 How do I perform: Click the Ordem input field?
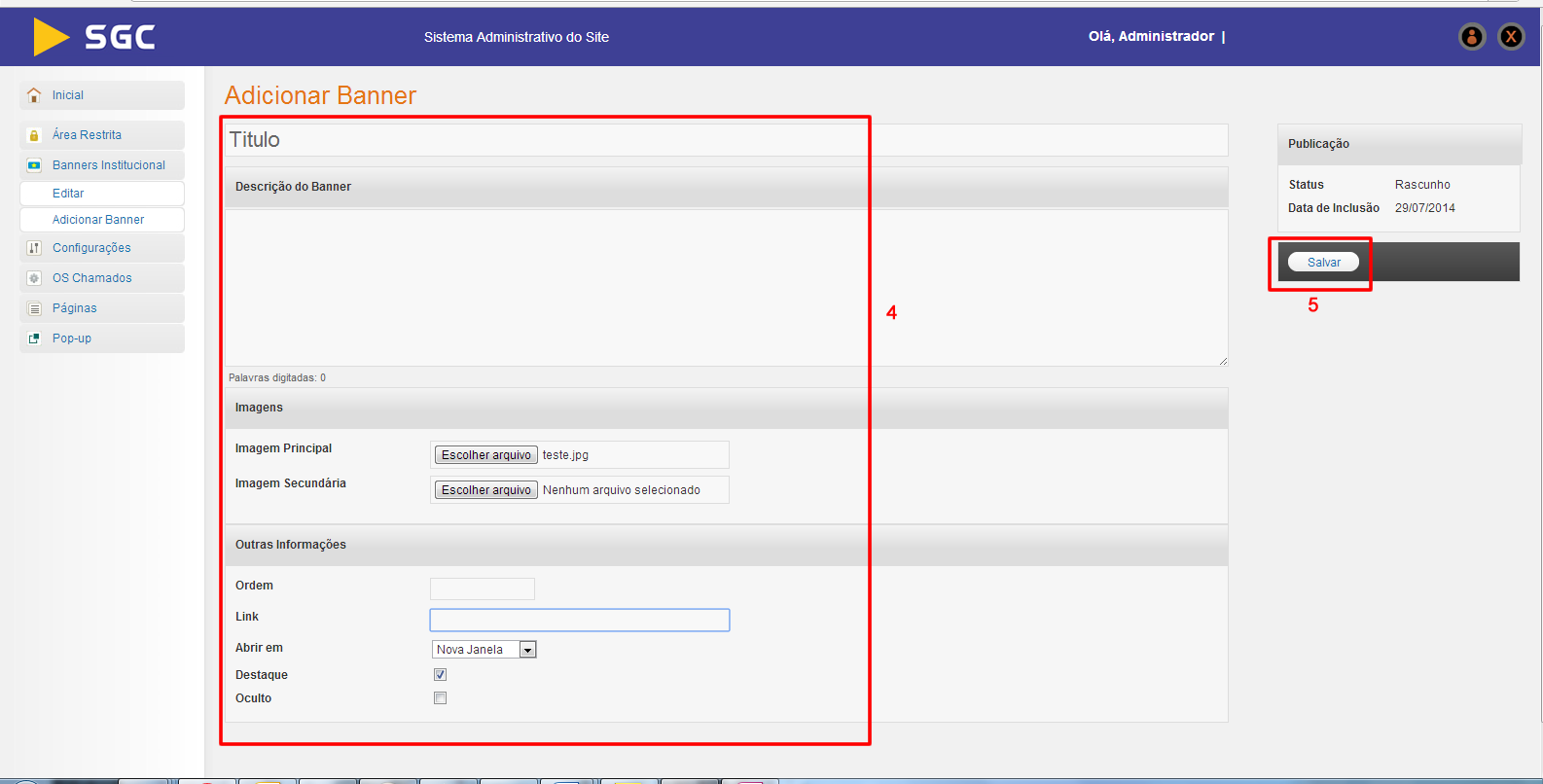tap(483, 588)
